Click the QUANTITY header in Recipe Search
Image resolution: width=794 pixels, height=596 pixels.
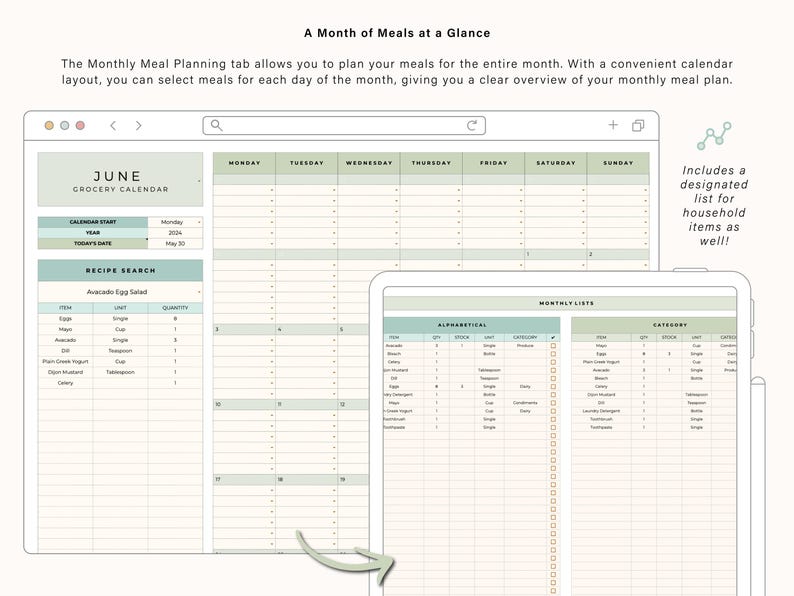tap(175, 308)
